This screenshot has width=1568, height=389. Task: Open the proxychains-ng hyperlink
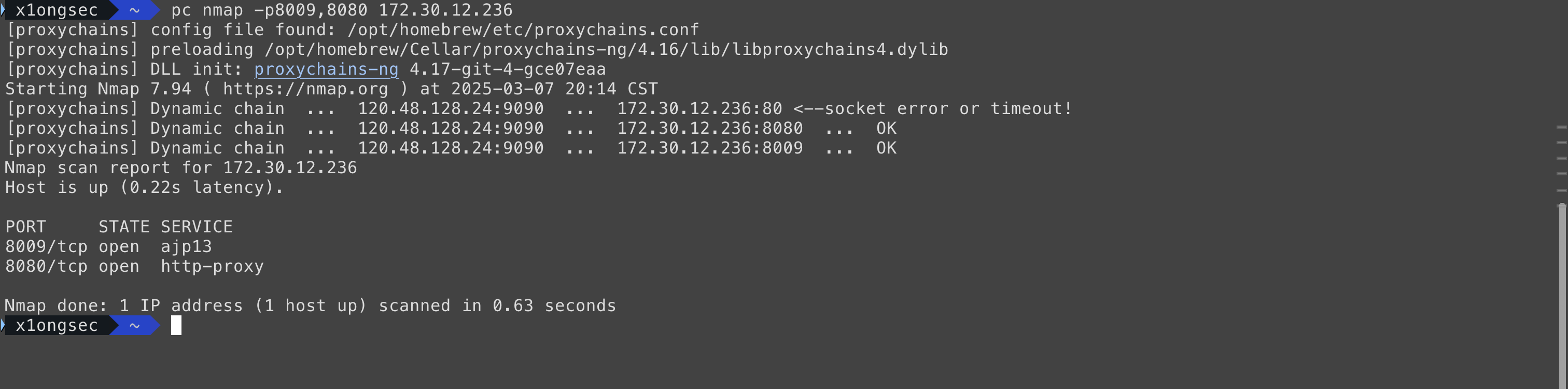(x=326, y=70)
